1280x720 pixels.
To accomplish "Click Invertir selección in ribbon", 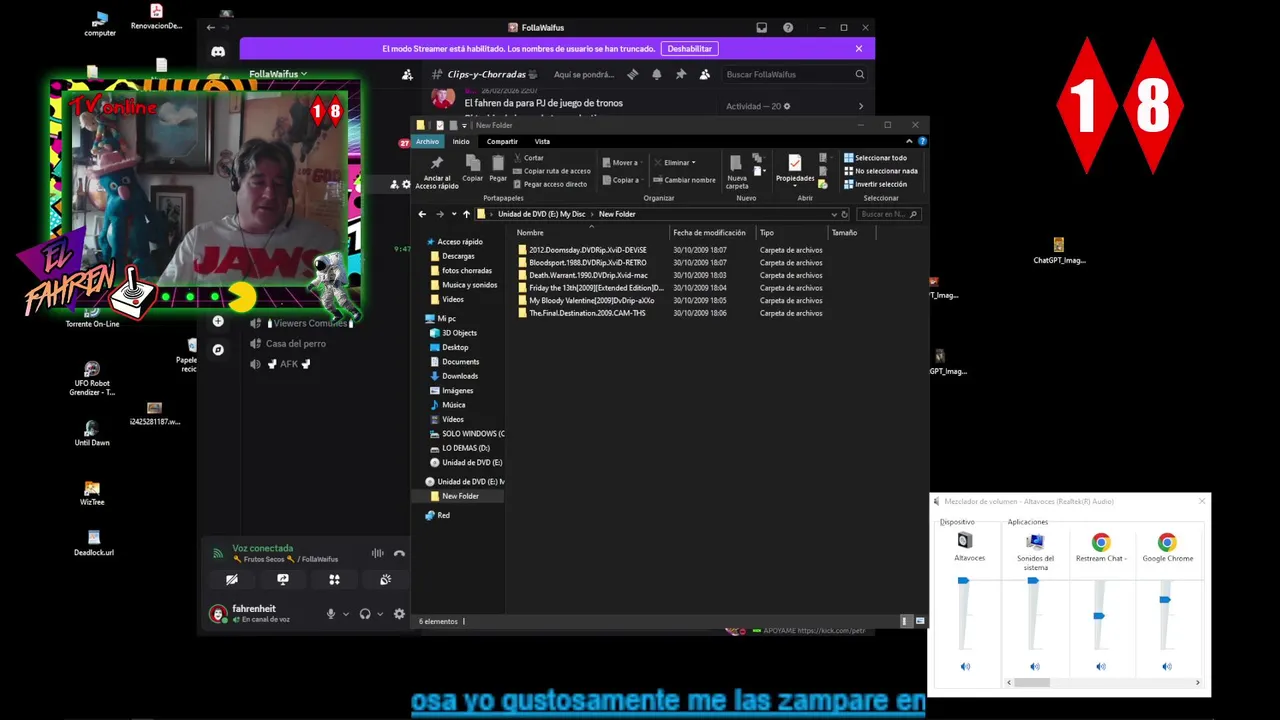I will (x=875, y=184).
